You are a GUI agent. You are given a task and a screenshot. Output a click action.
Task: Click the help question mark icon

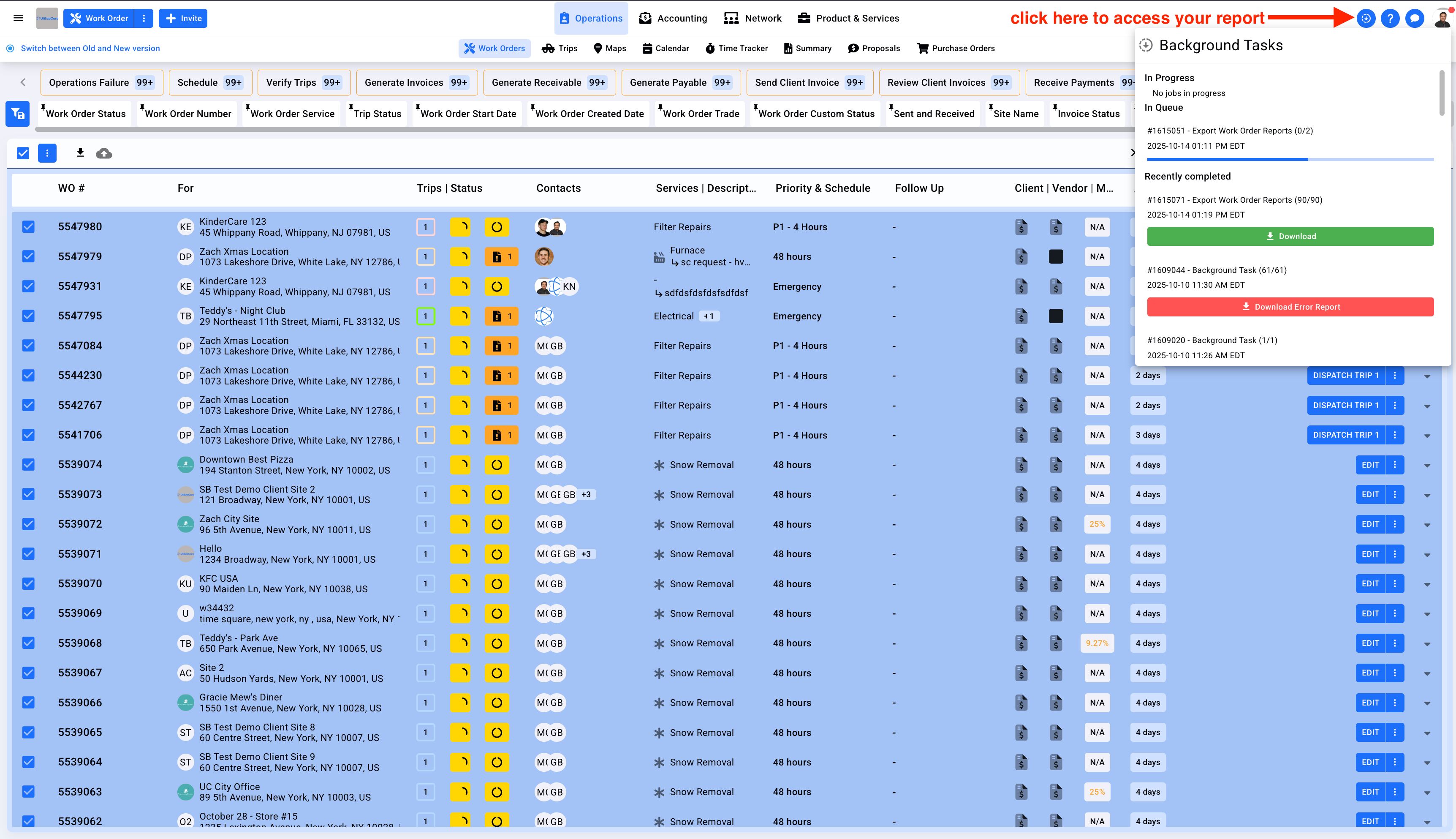coord(1390,19)
